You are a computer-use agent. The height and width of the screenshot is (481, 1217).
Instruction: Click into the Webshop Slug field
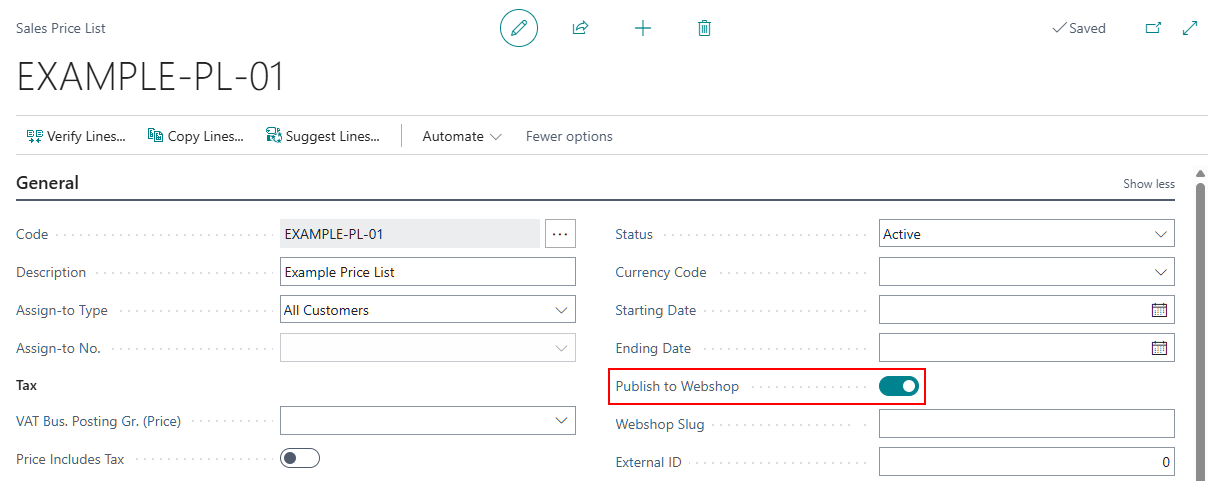[1026, 424]
